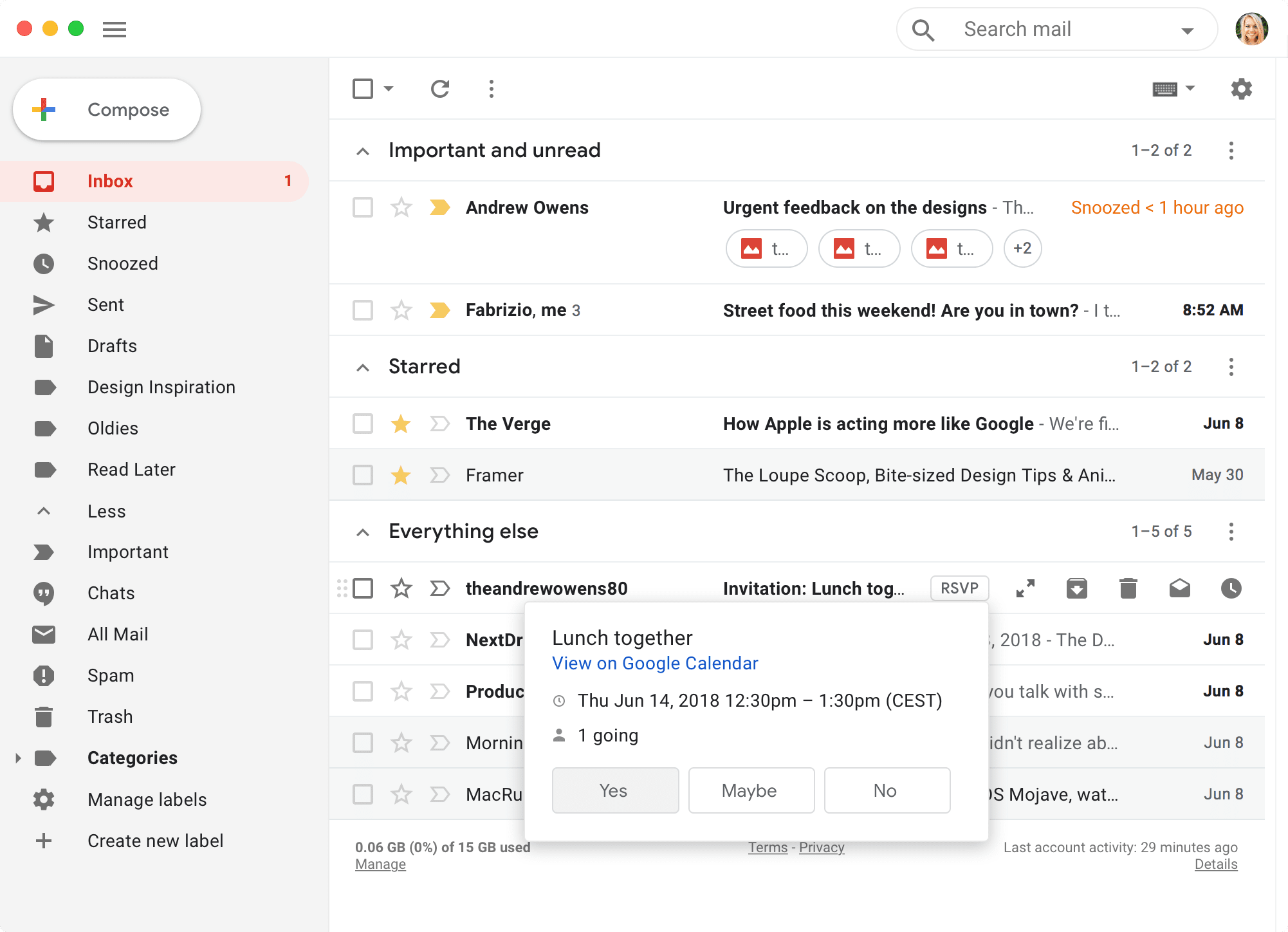Click the mark unread envelope icon
Viewport: 1288px width, 932px height.
tap(1180, 588)
